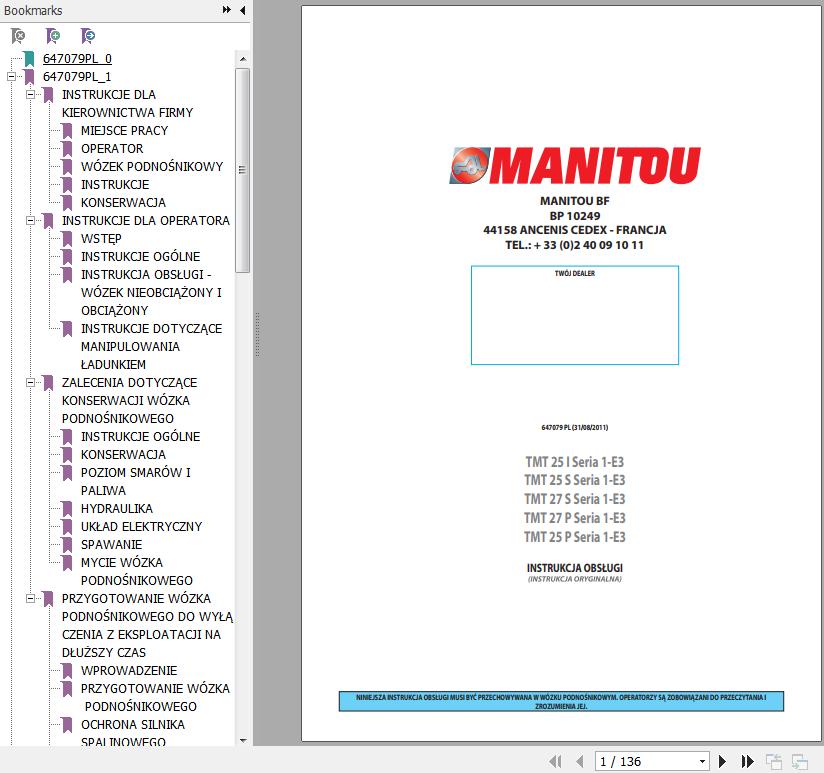Collapse INSTRUKCJE DLA OPERATORA bookmark group

coord(30,221)
